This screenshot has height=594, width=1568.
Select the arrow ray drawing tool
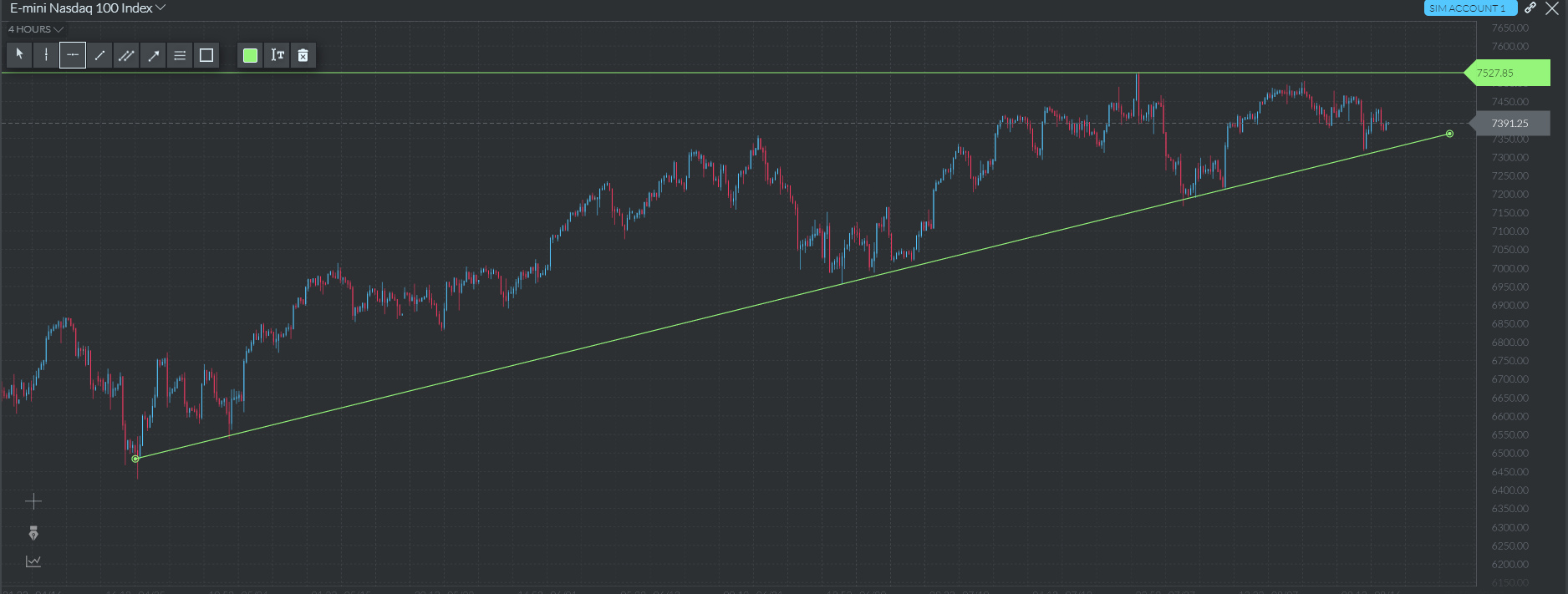(x=153, y=55)
